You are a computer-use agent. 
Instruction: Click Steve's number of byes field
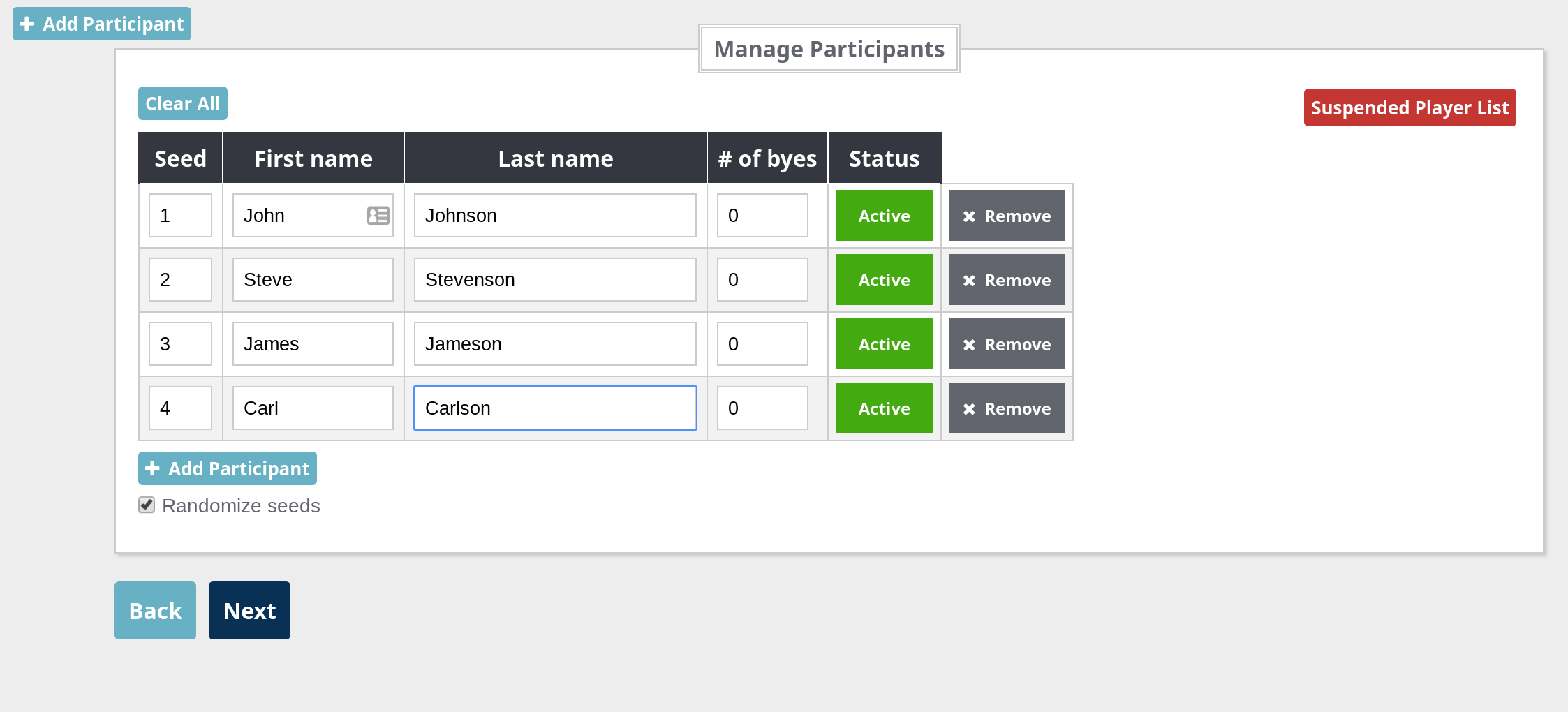pos(762,280)
